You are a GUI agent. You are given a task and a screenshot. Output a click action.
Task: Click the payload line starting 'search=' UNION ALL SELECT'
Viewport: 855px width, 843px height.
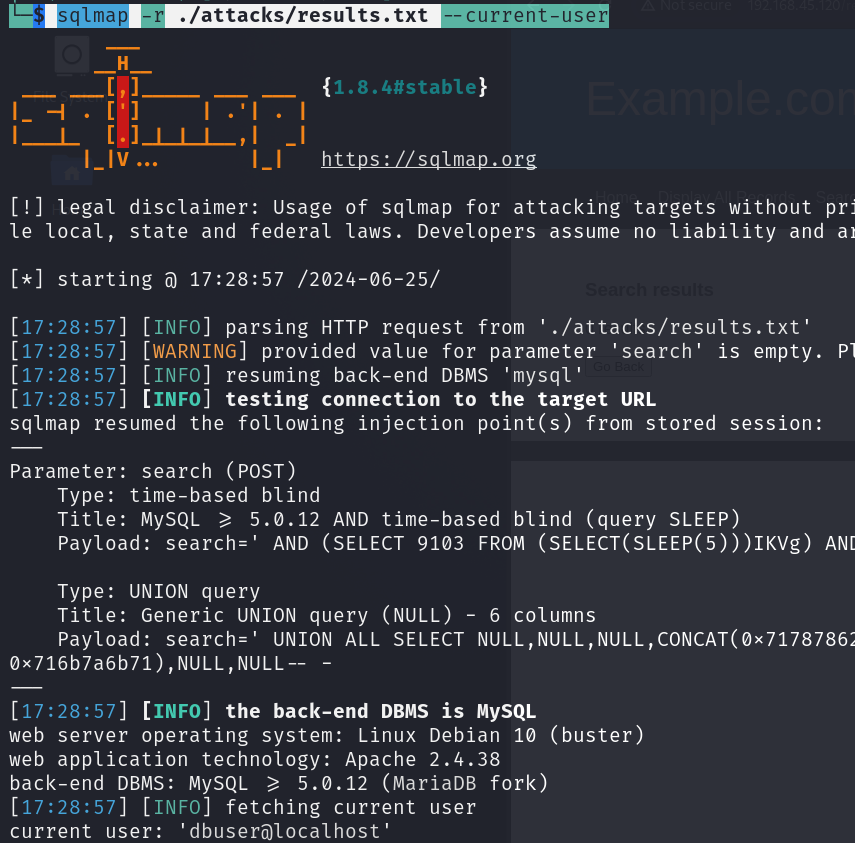pyautogui.click(x=456, y=639)
